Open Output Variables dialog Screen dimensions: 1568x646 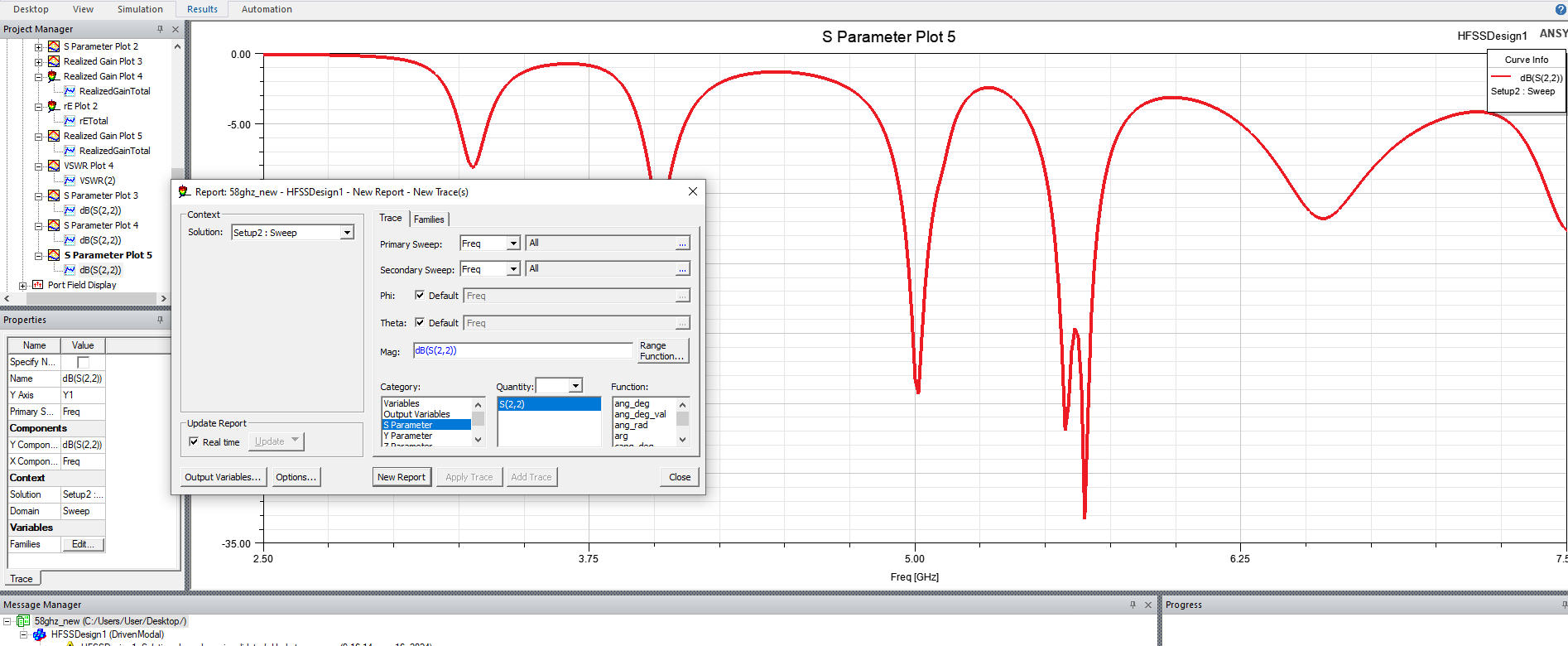223,477
